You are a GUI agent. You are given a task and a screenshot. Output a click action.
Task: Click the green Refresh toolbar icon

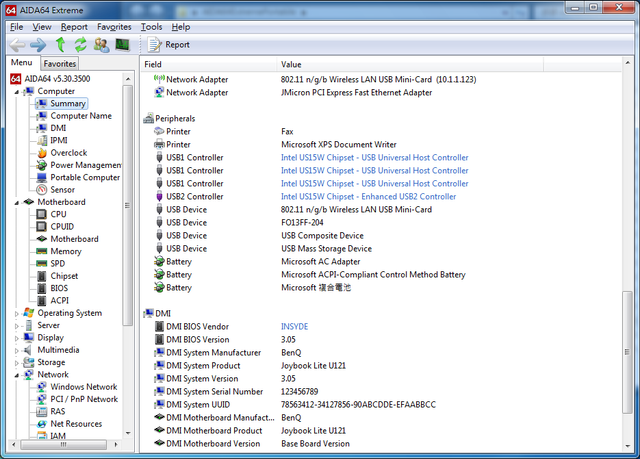pyautogui.click(x=80, y=44)
